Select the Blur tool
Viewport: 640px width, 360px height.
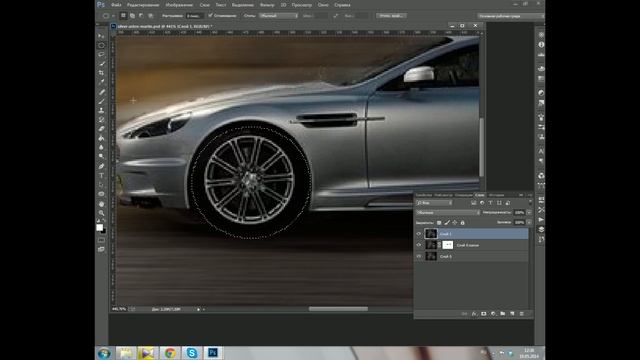(x=101, y=147)
